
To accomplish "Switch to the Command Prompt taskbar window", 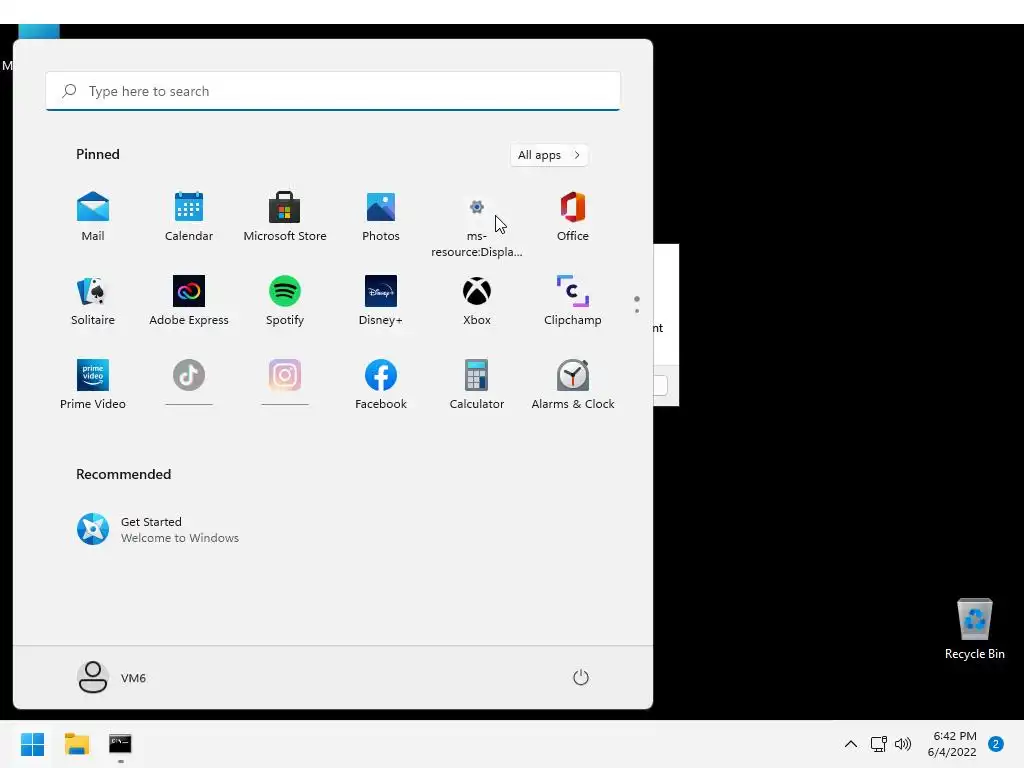I will [x=120, y=744].
